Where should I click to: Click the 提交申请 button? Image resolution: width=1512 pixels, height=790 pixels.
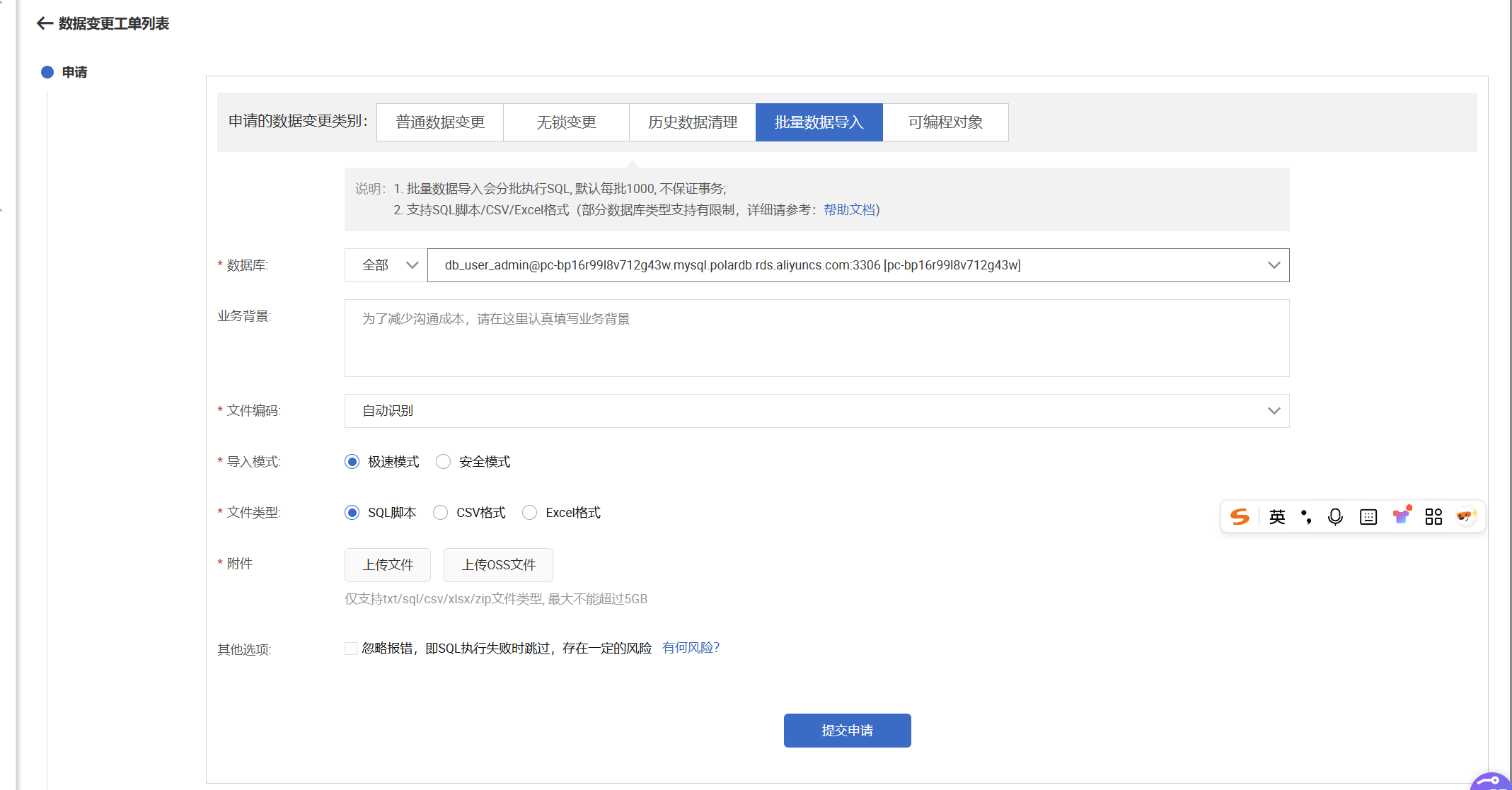click(847, 731)
